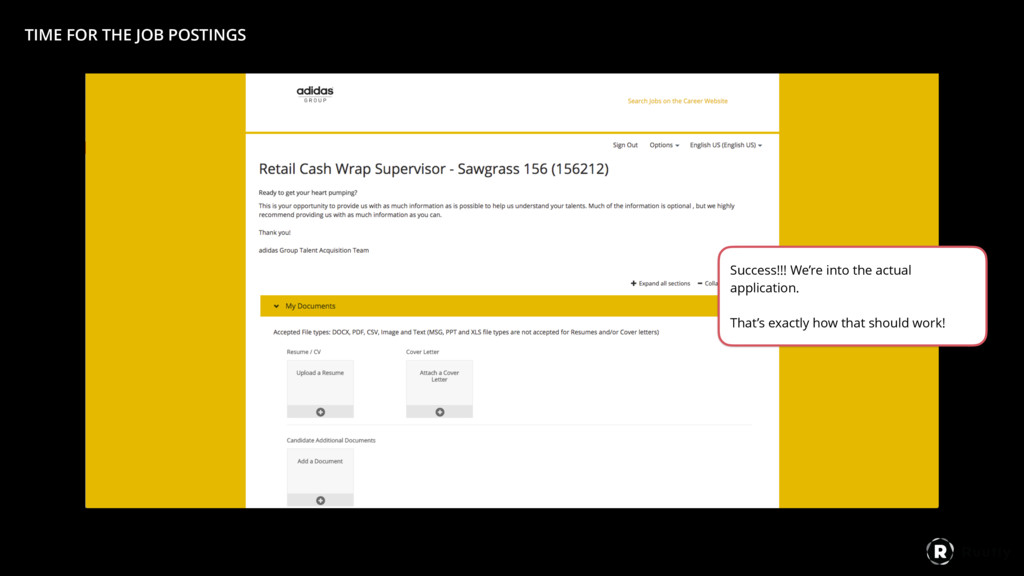Screen dimensions: 1024x576
Task: Click the Retail Cash Wrap Supervisor job title
Action: pos(434,169)
